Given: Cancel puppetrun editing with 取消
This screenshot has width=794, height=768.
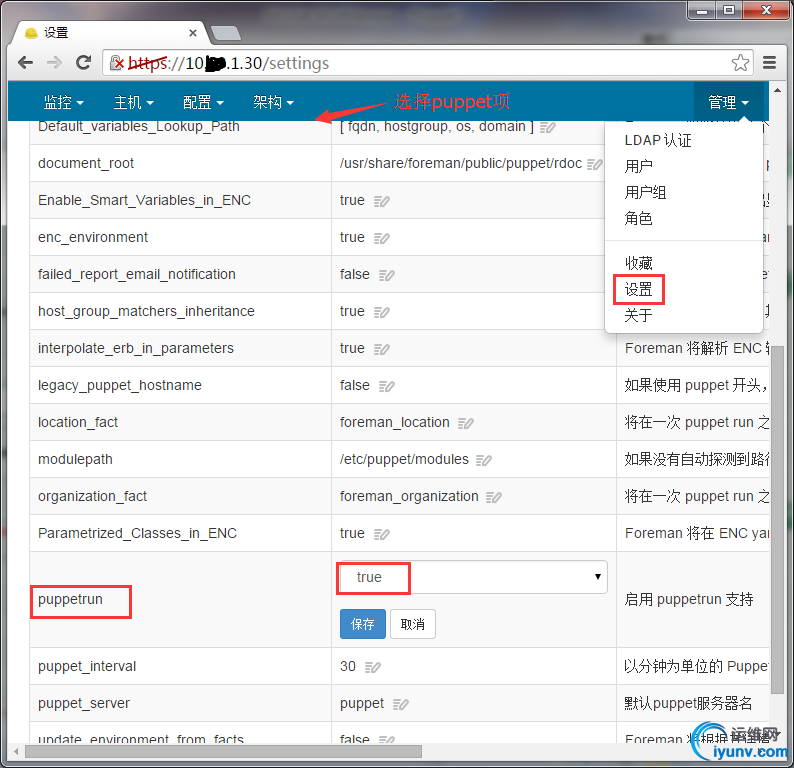Looking at the screenshot, I should (x=413, y=624).
